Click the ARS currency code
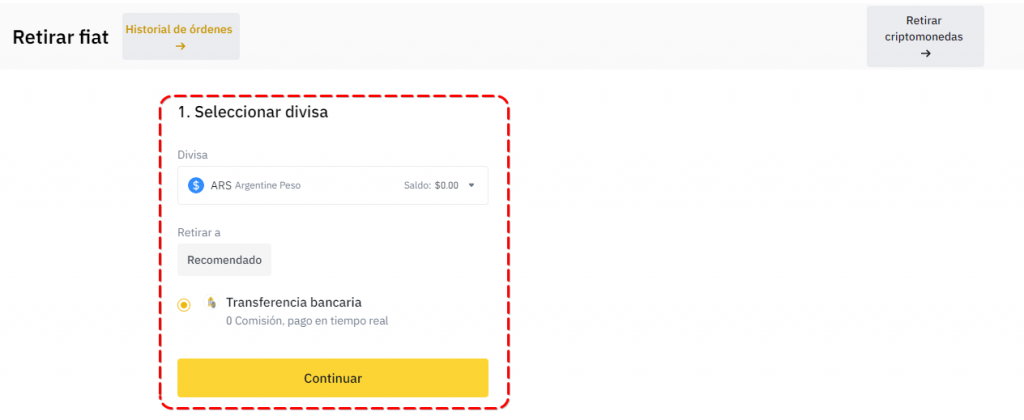The width and height of the screenshot is (1024, 420). pyautogui.click(x=221, y=186)
